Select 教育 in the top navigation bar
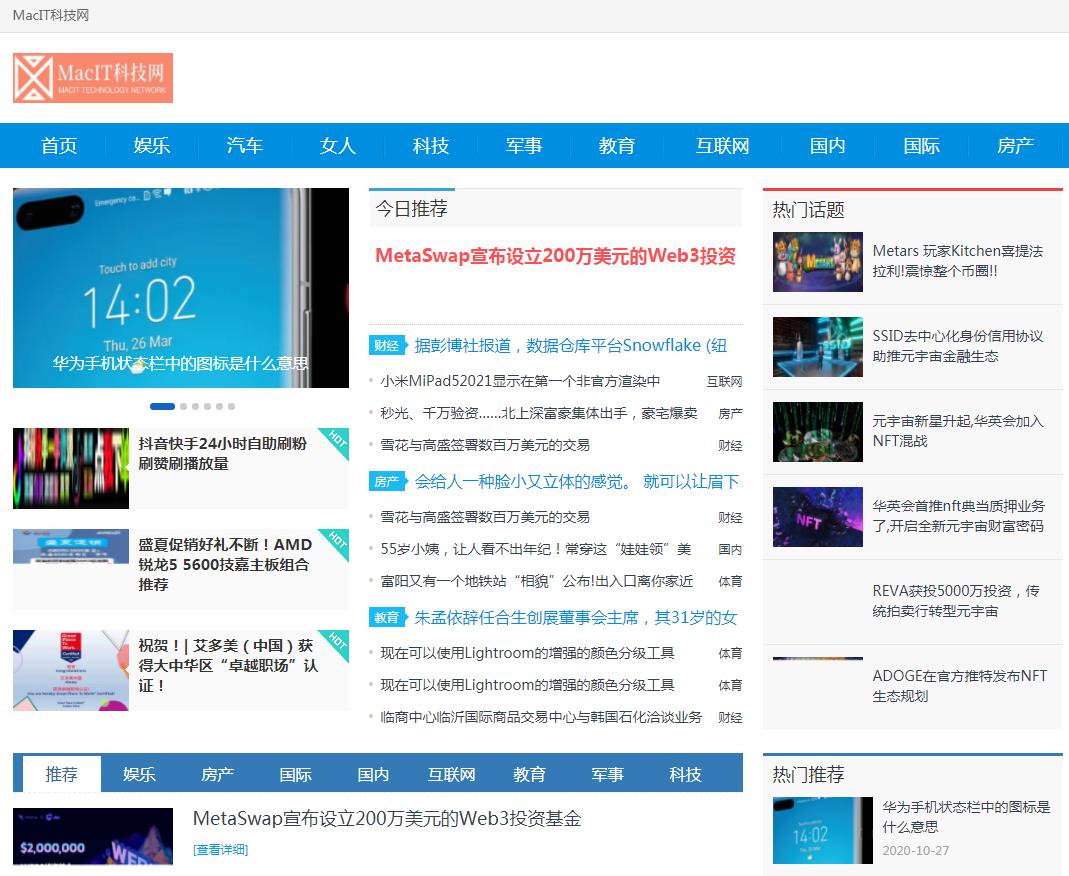1069x876 pixels. (617, 145)
